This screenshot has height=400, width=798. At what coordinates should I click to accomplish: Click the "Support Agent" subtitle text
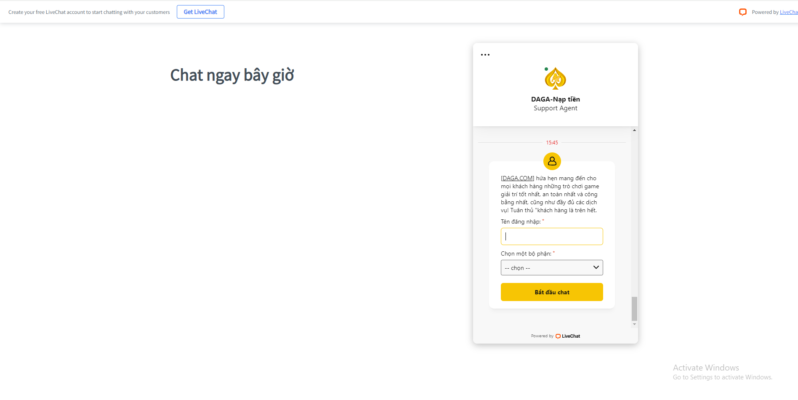click(x=555, y=108)
